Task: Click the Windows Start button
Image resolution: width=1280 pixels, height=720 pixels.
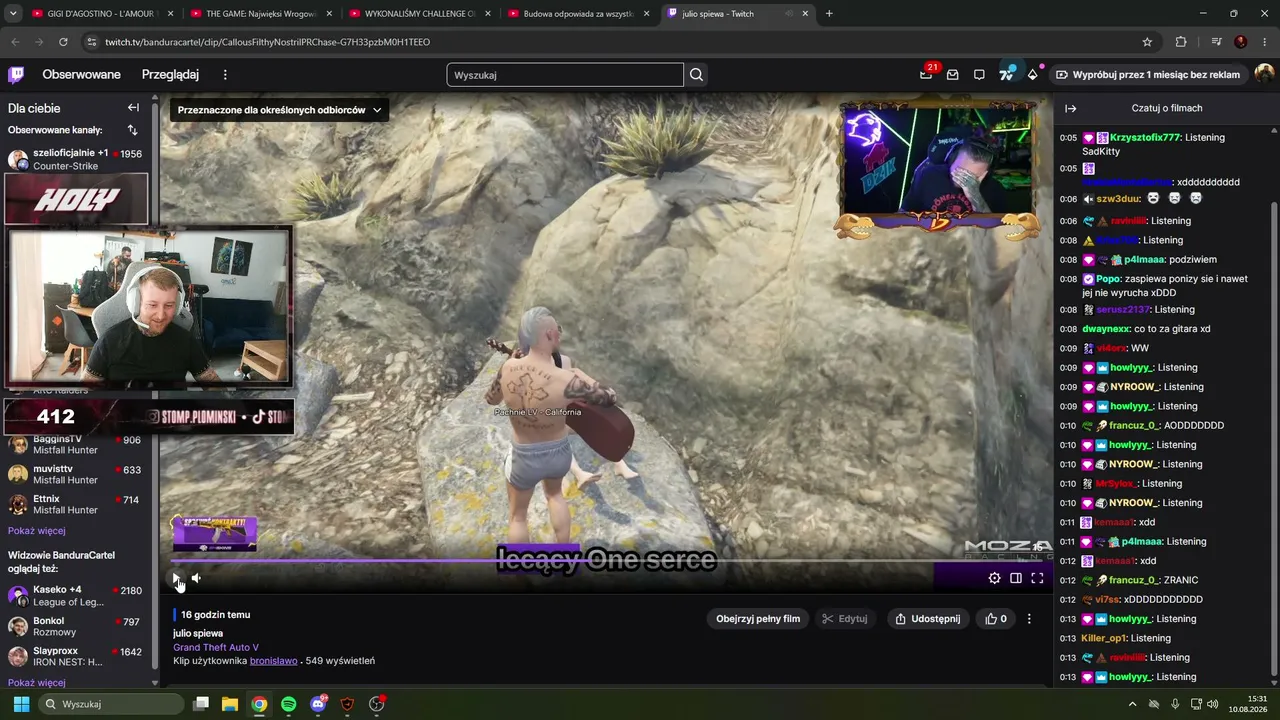Action: [x=21, y=704]
